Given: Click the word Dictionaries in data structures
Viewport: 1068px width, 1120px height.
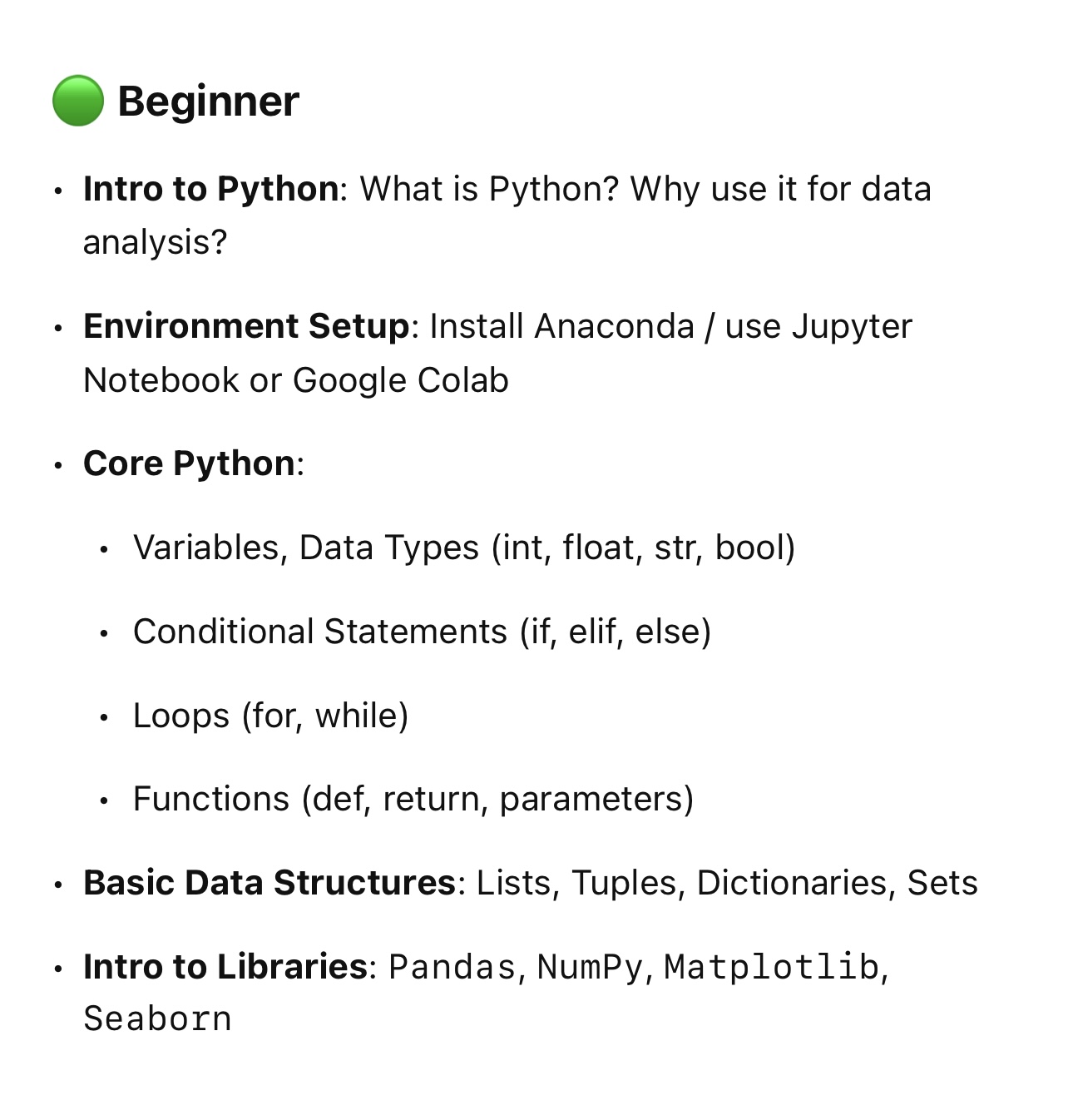Looking at the screenshot, I should pos(792,883).
